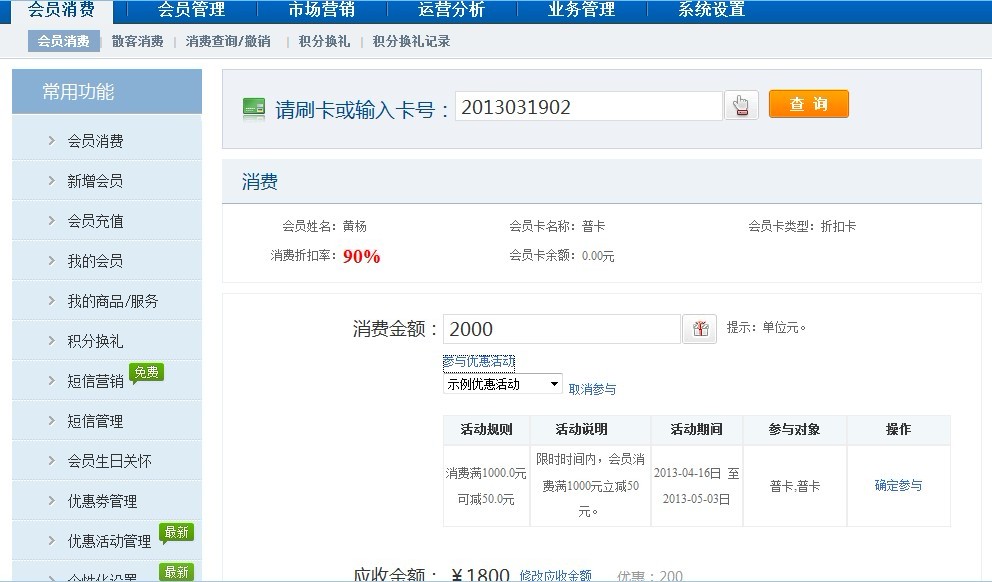The height and width of the screenshot is (582, 992).
Task: Click the 最新 badge next to 优惠活动管理
Action: 177,532
